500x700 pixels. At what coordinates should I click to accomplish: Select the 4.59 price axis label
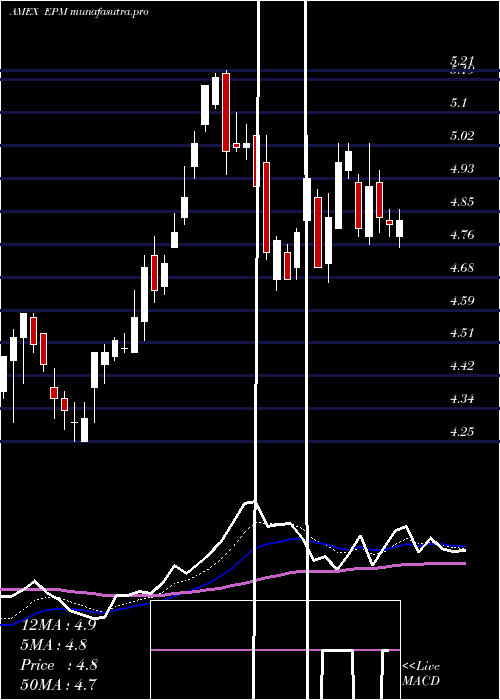tap(462, 300)
